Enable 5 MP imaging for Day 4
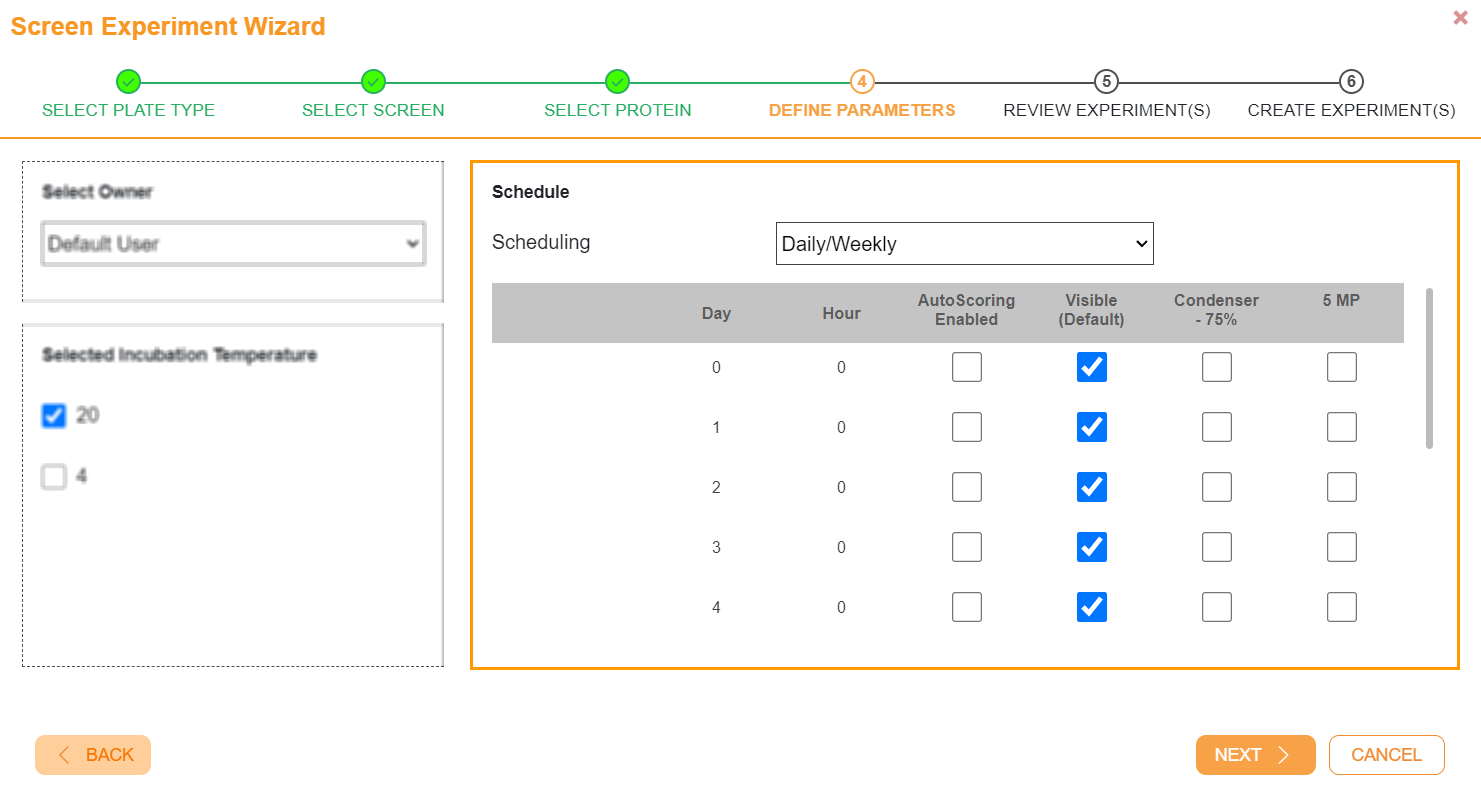 pos(1341,607)
